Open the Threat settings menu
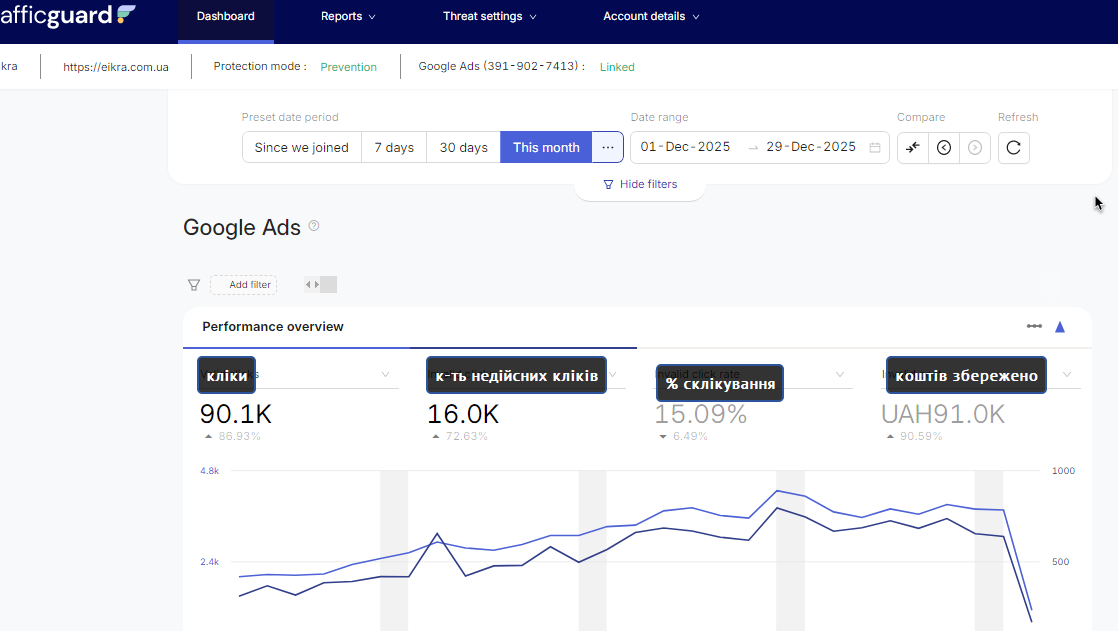The width and height of the screenshot is (1118, 631). [x=489, y=16]
